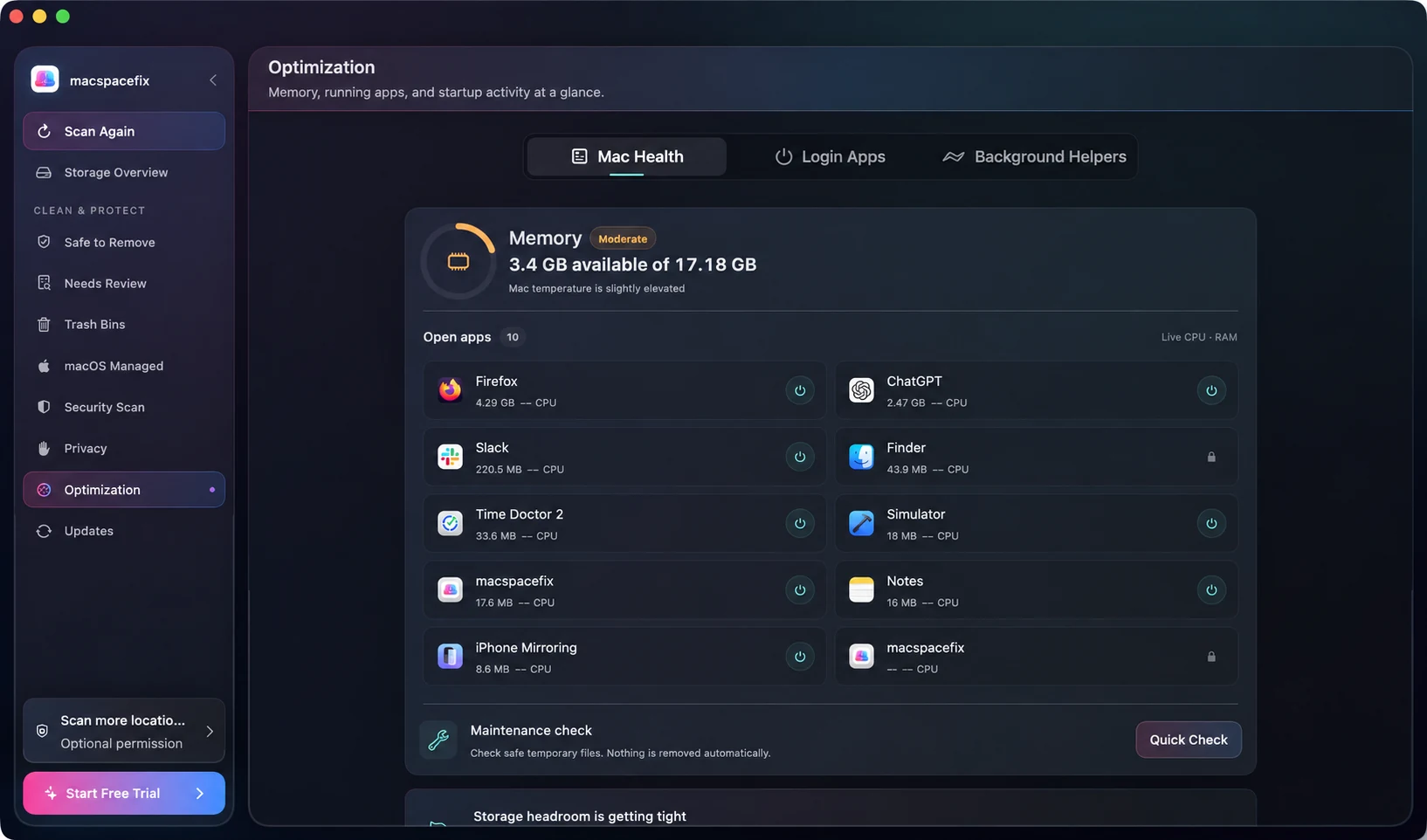This screenshot has height=840, width=1427.
Task: Collapse the sidebar with the chevron
Action: (x=213, y=80)
